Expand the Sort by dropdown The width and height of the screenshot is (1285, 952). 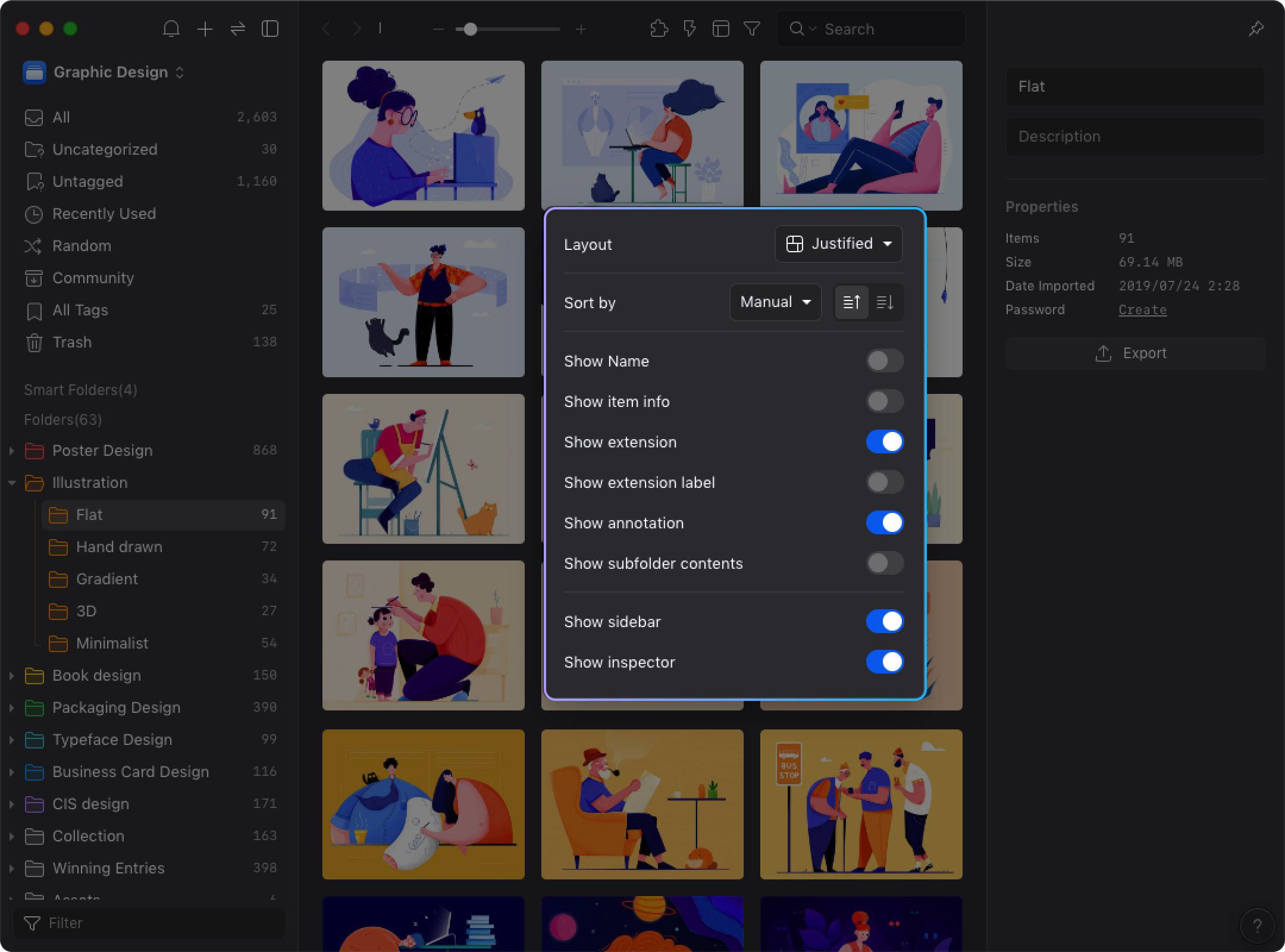pyautogui.click(x=775, y=302)
